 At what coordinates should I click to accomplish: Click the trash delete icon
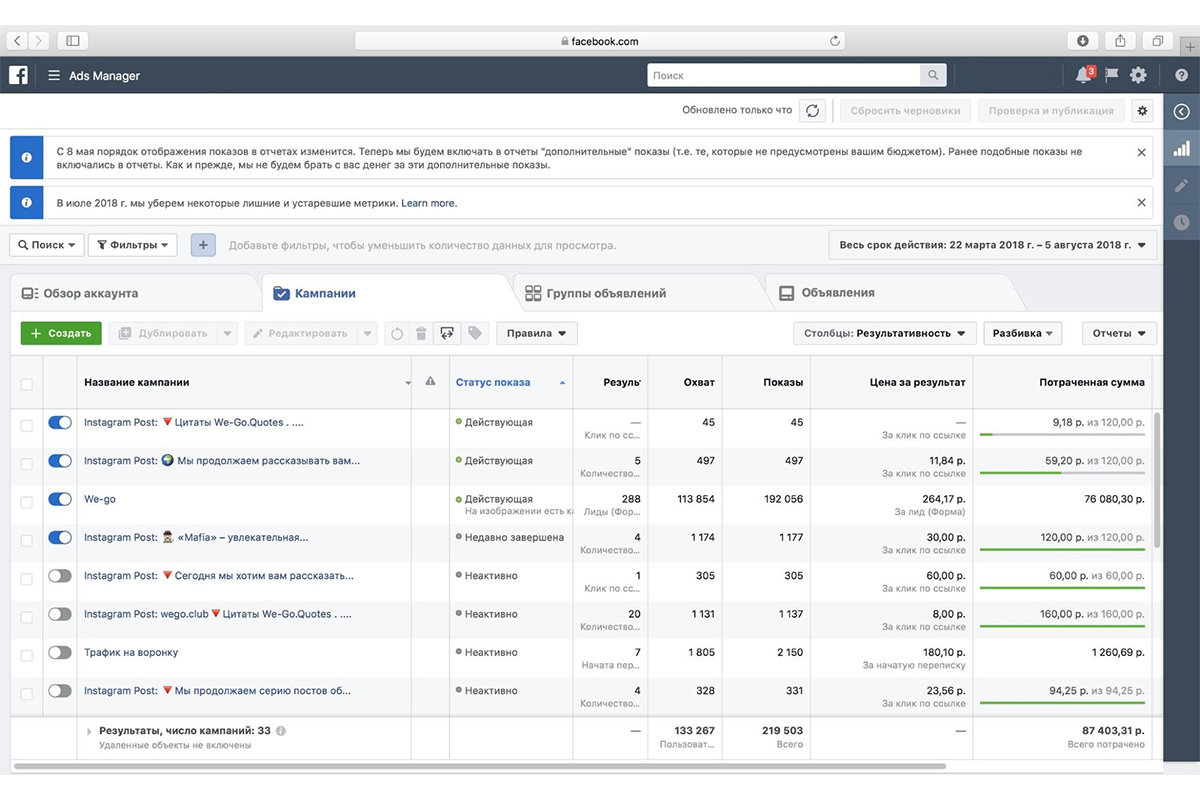coord(421,333)
